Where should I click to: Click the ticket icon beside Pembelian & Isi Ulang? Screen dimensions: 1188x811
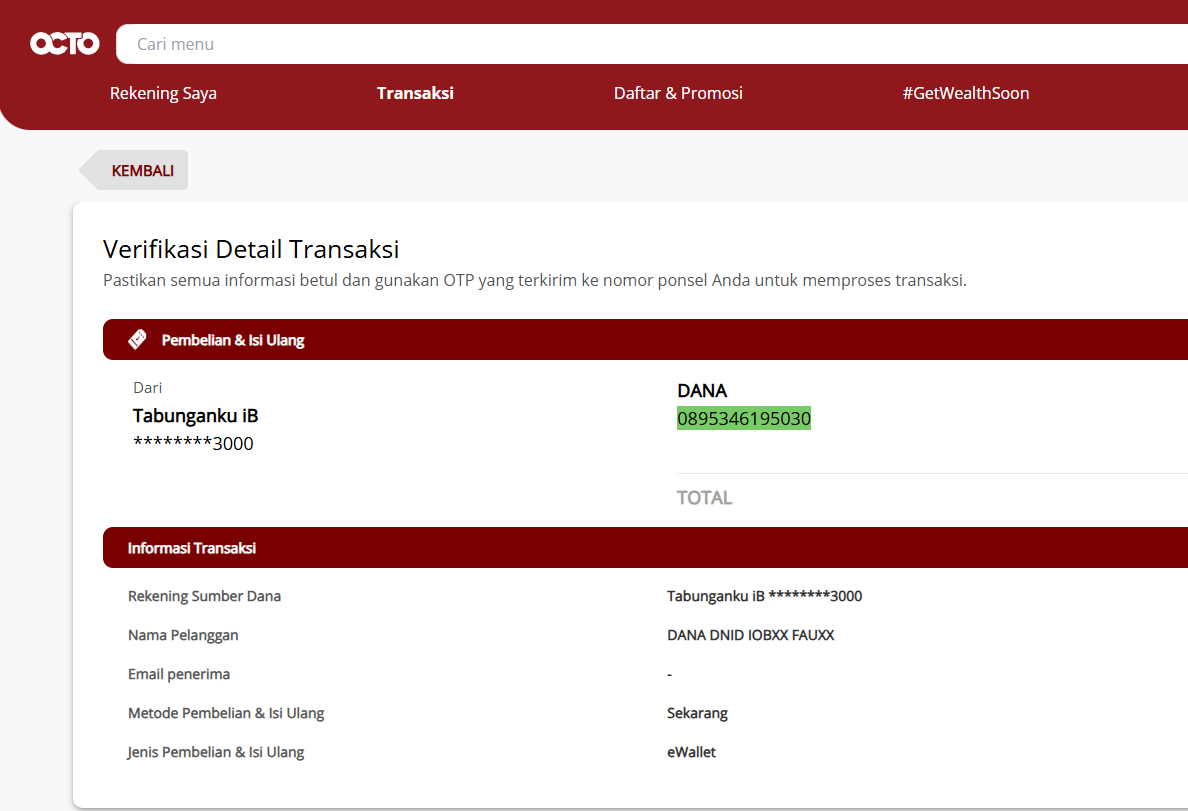point(137,340)
